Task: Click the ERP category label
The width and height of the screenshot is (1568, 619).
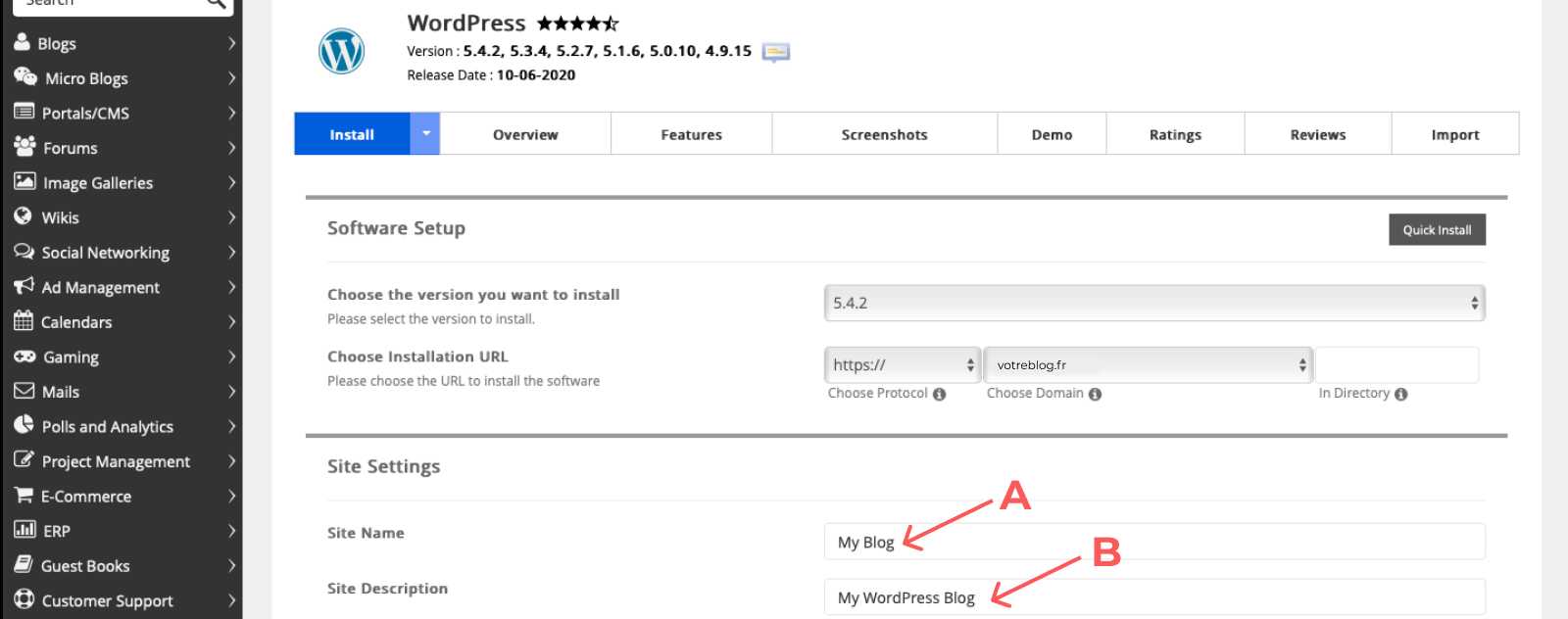Action: [x=57, y=531]
